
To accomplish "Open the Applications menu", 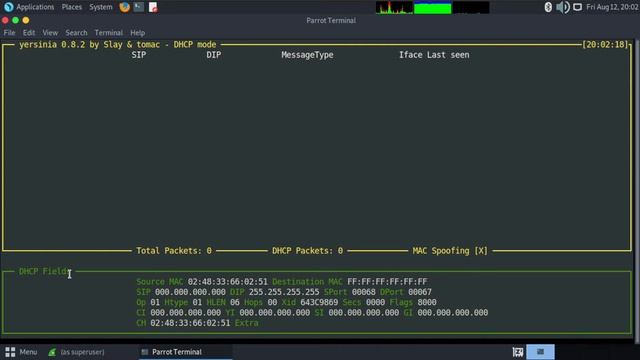I will [35, 7].
